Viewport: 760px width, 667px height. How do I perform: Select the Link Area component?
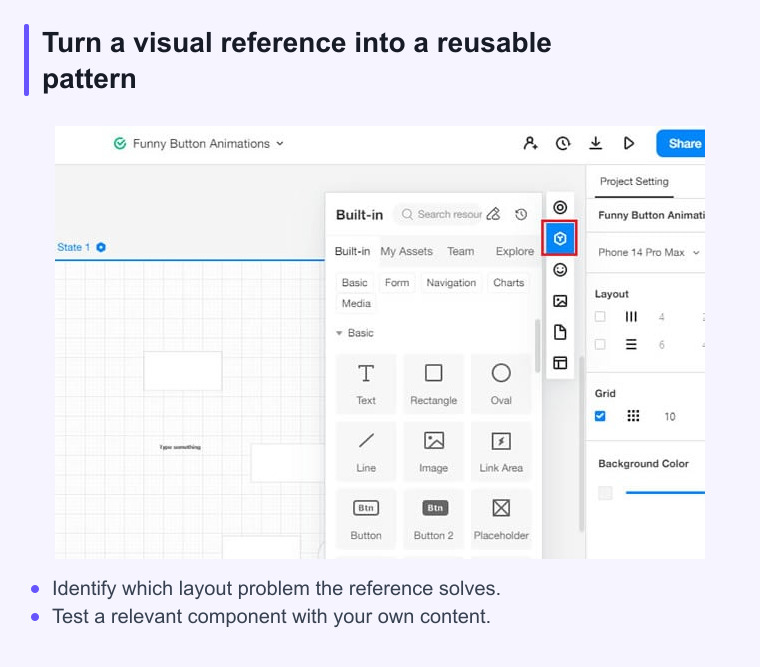point(501,452)
